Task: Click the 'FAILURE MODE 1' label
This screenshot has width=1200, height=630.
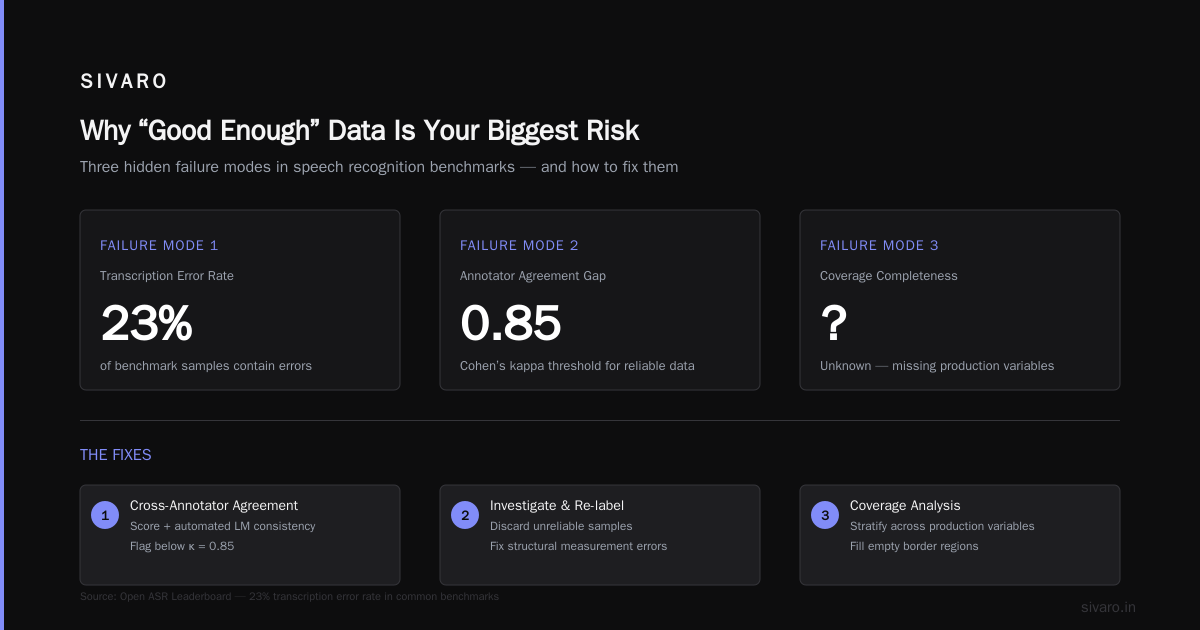Action: tap(159, 245)
